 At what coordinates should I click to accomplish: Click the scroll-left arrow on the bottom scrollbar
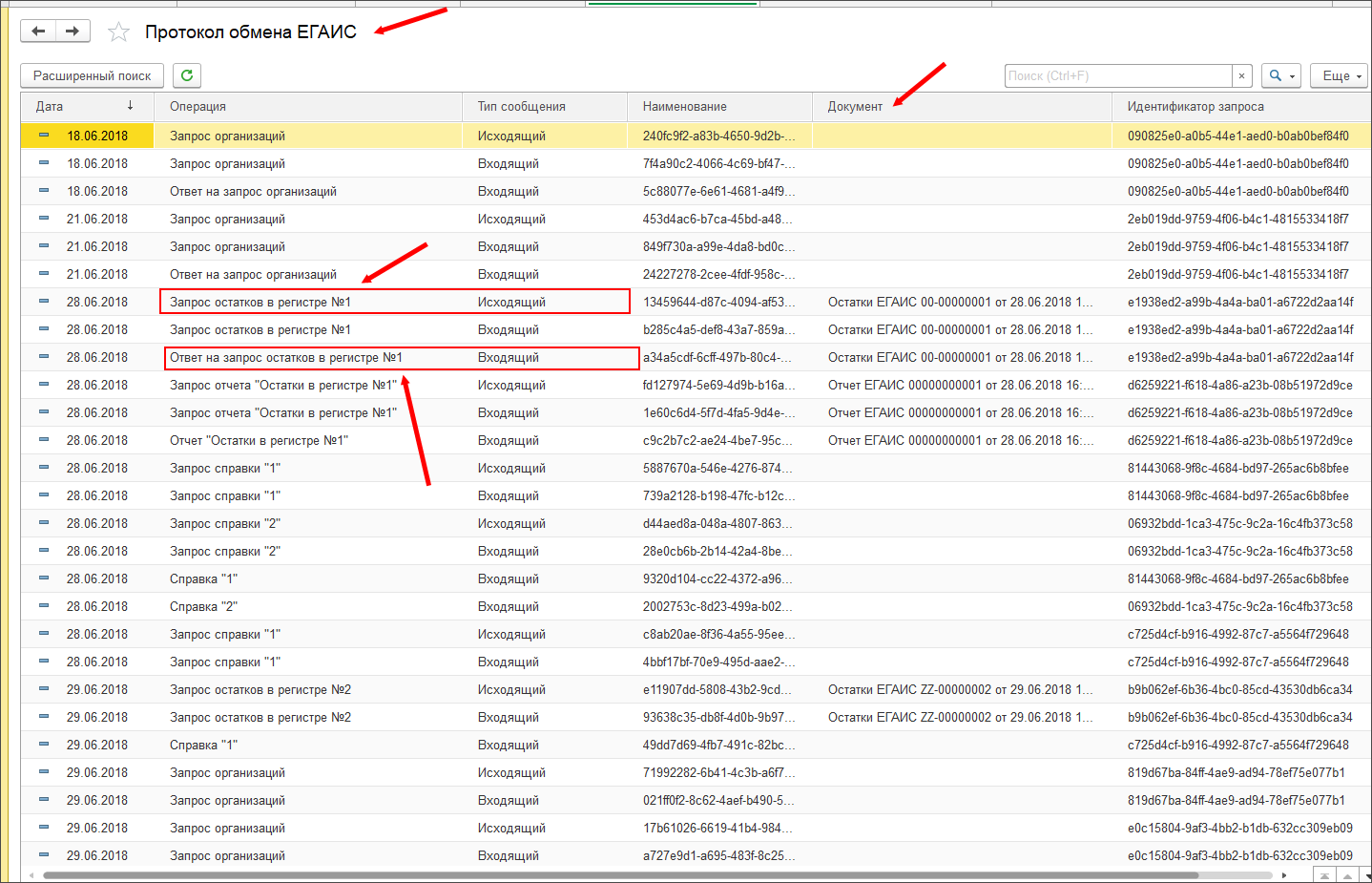31,874
